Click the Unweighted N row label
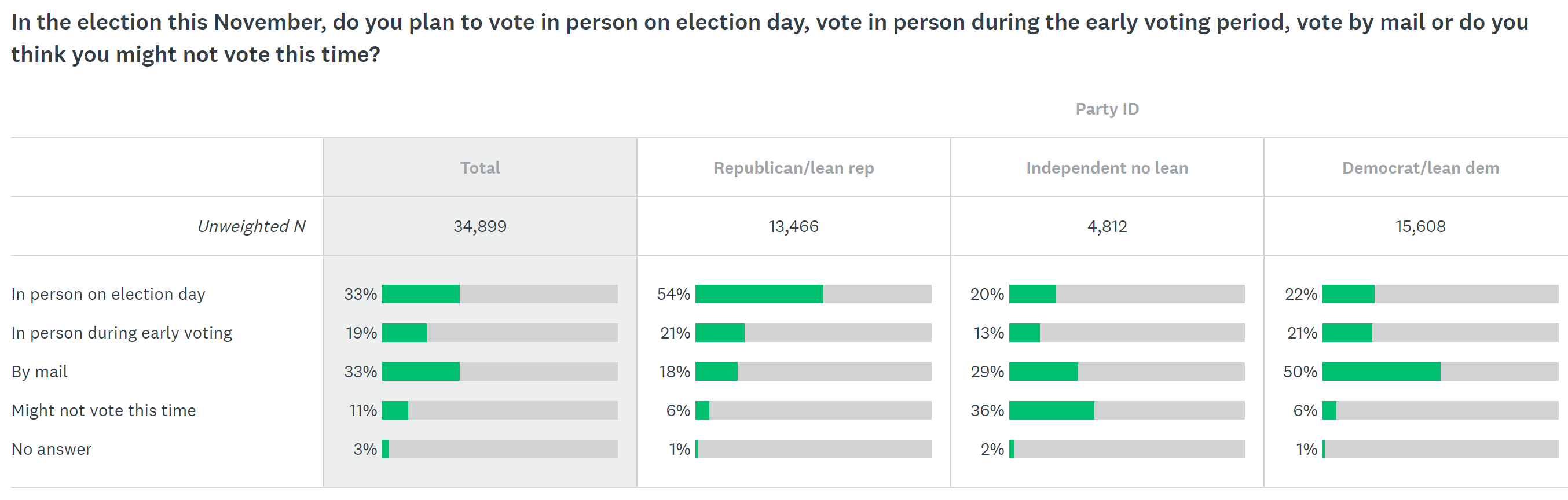 251,226
